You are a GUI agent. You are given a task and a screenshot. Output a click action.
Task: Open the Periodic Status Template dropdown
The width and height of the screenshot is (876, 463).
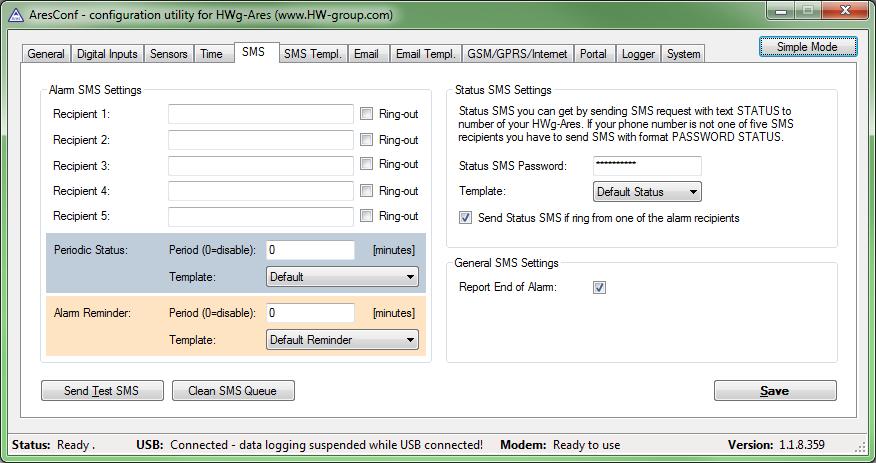pos(342,276)
